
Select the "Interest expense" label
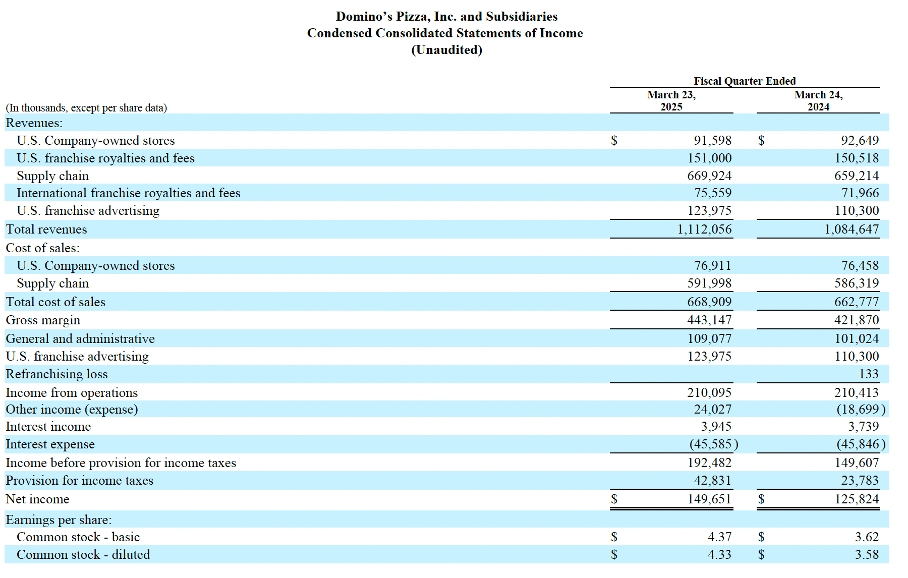click(x=50, y=444)
